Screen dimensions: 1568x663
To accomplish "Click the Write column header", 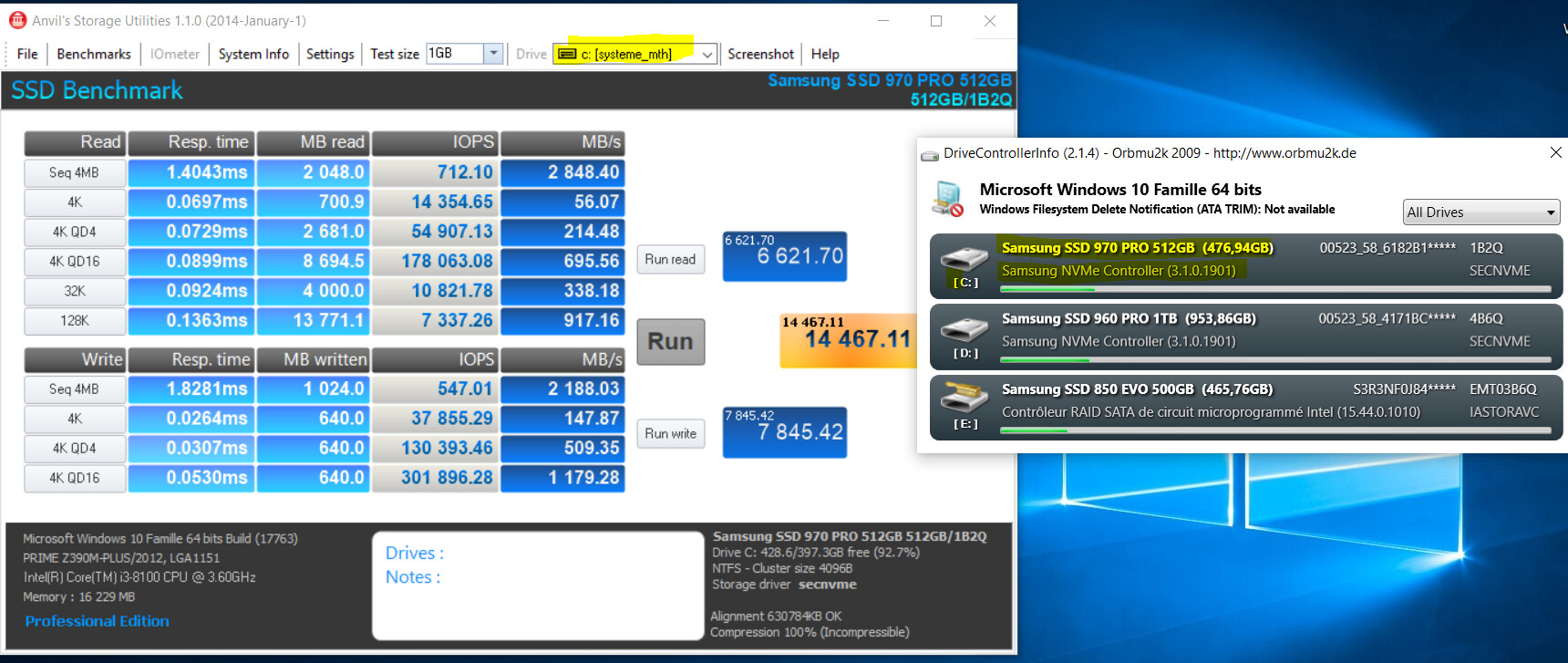I will click(75, 359).
